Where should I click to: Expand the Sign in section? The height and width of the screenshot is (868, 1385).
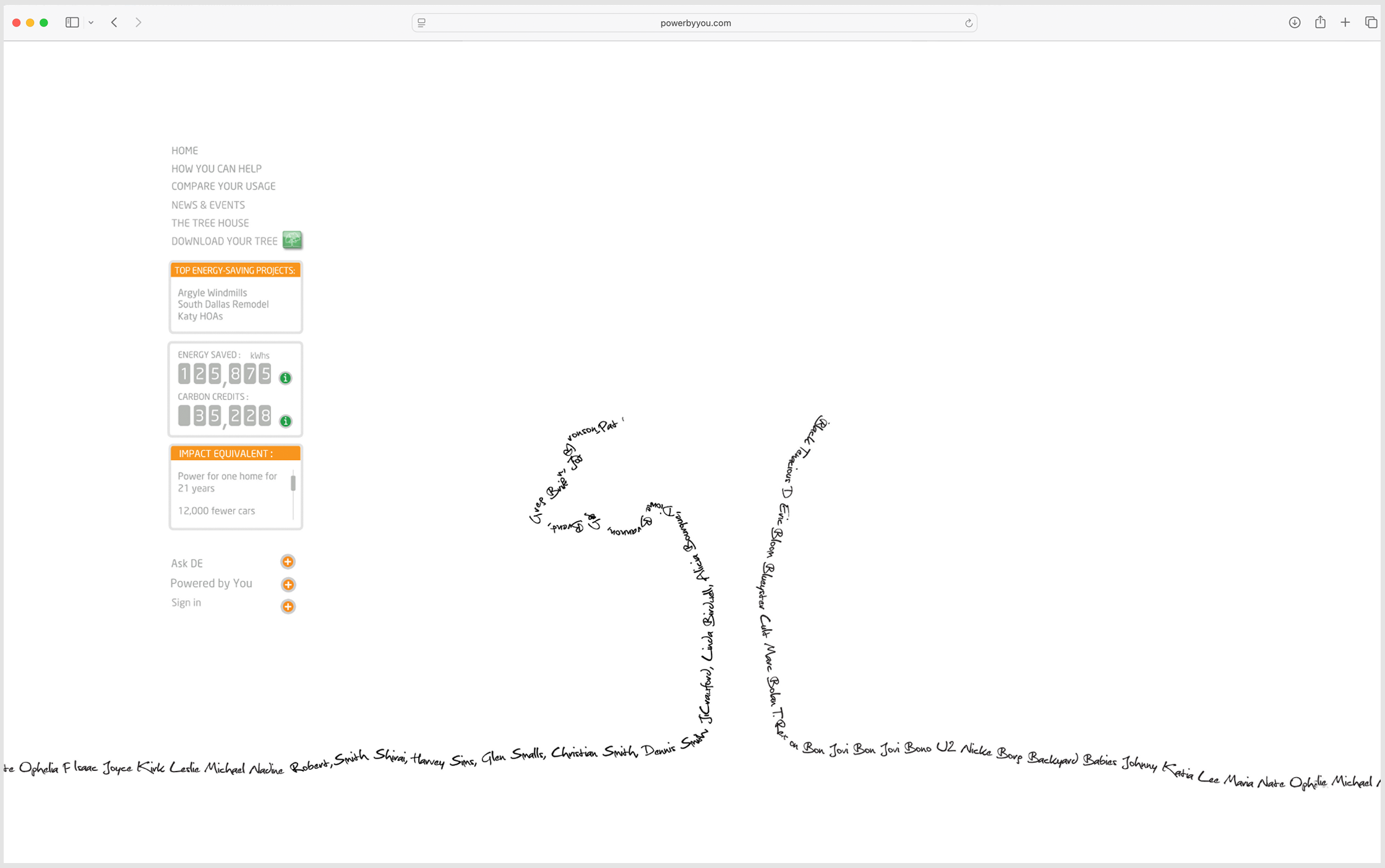point(288,606)
